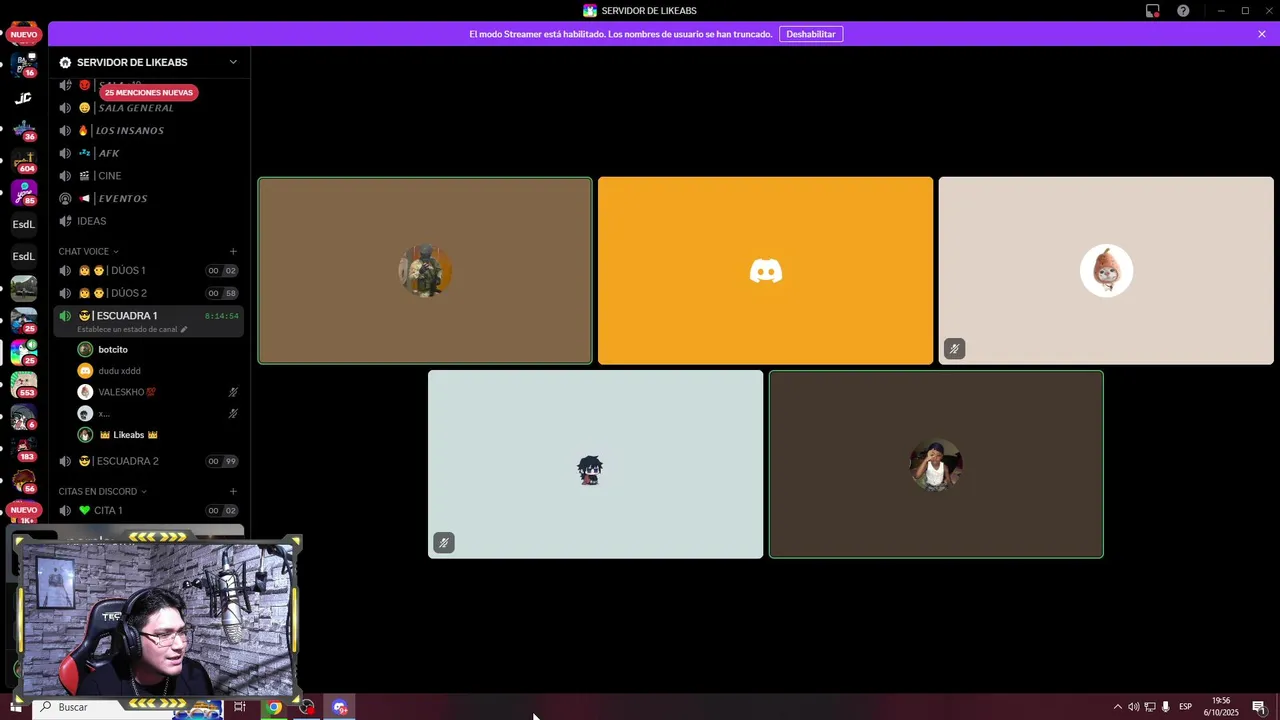Open the network icon in system tray
Viewport: 1280px width, 720px height.
[x=1150, y=707]
